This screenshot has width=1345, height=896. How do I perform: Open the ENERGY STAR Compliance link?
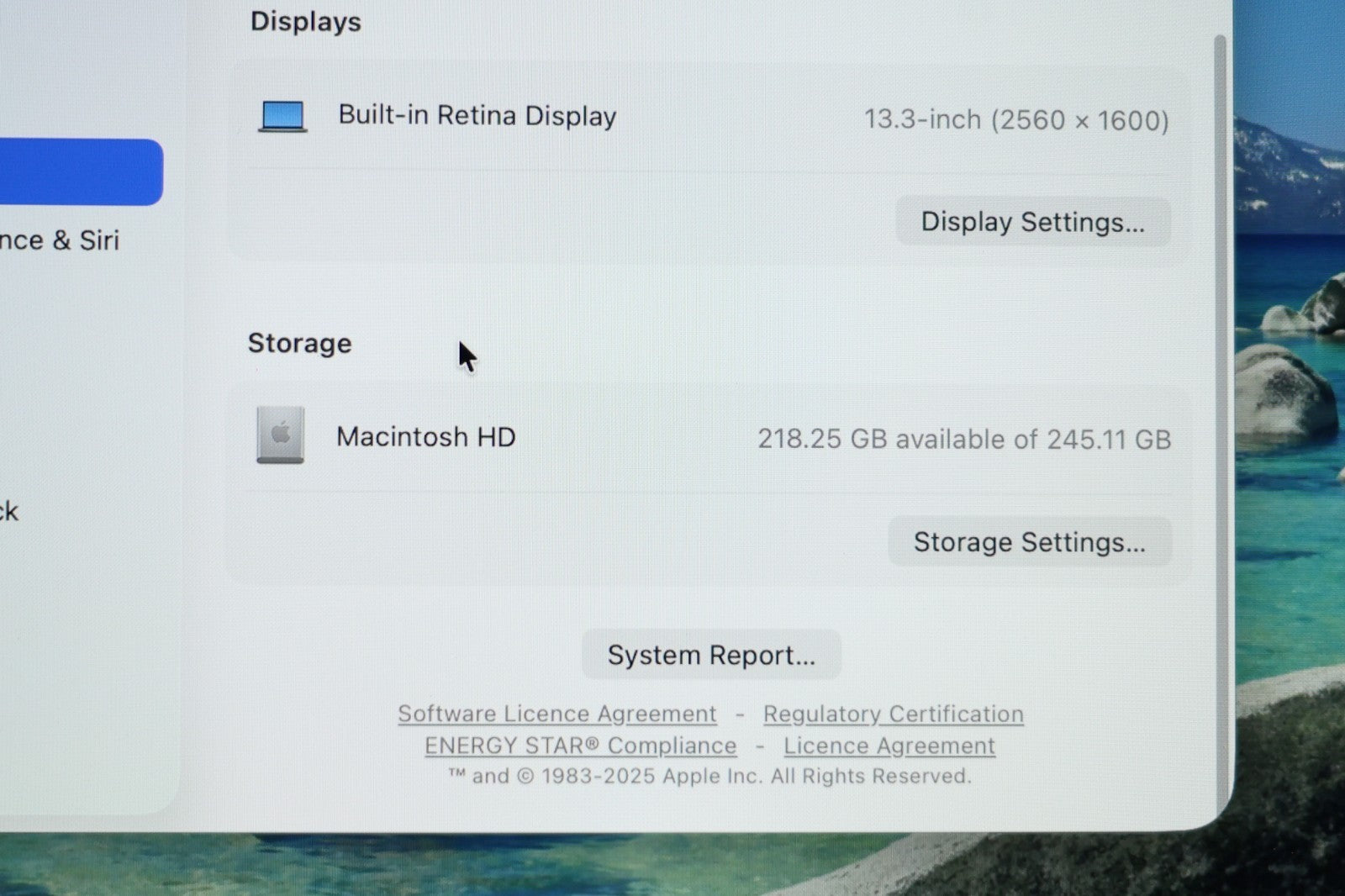point(580,746)
